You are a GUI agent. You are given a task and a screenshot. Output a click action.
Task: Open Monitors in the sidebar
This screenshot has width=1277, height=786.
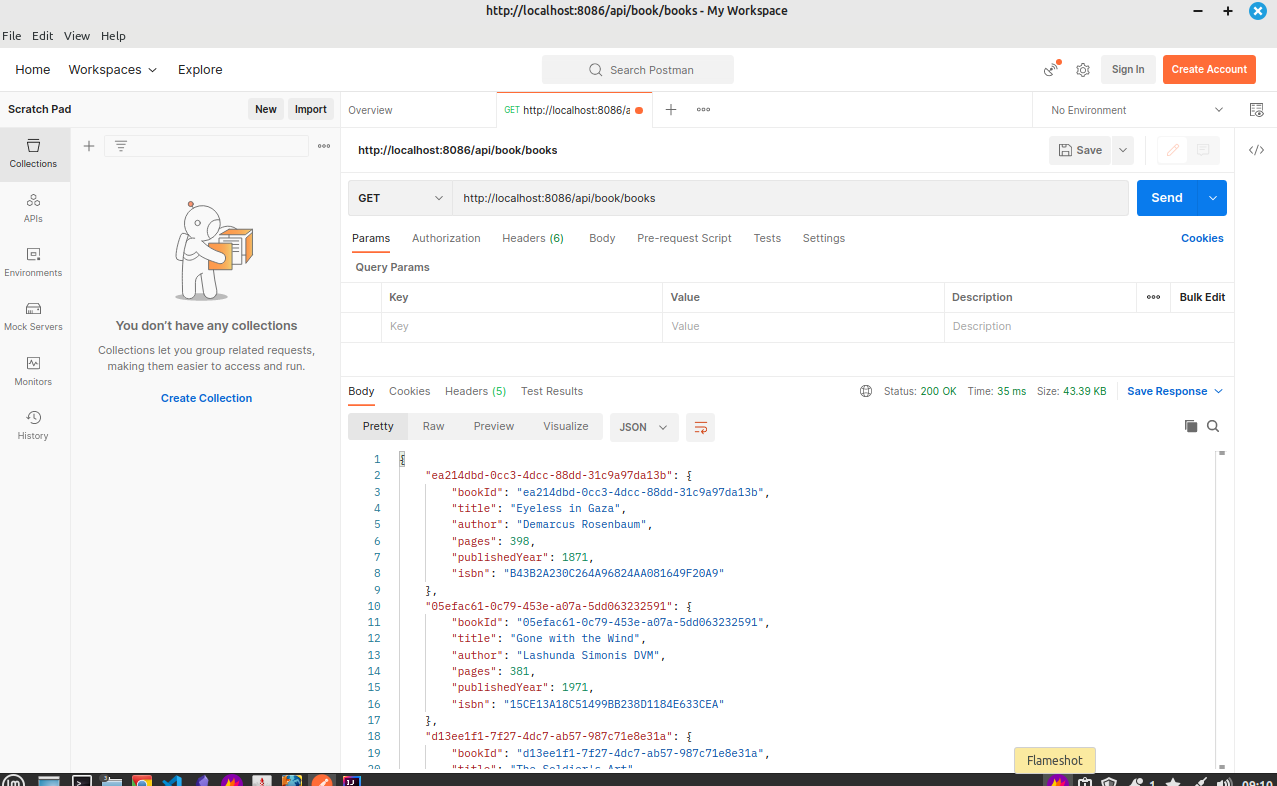coord(34,372)
